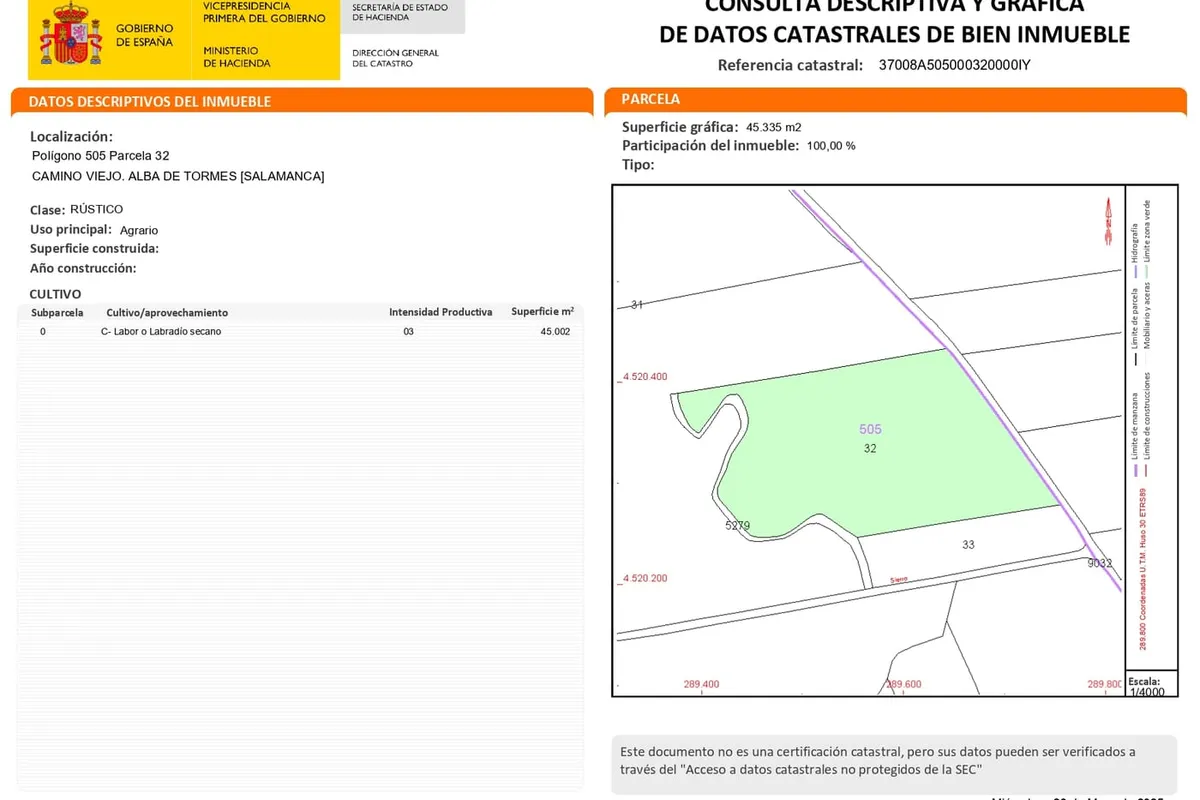Click the "Cultivo/aprovechamiento" column header

coord(167,313)
